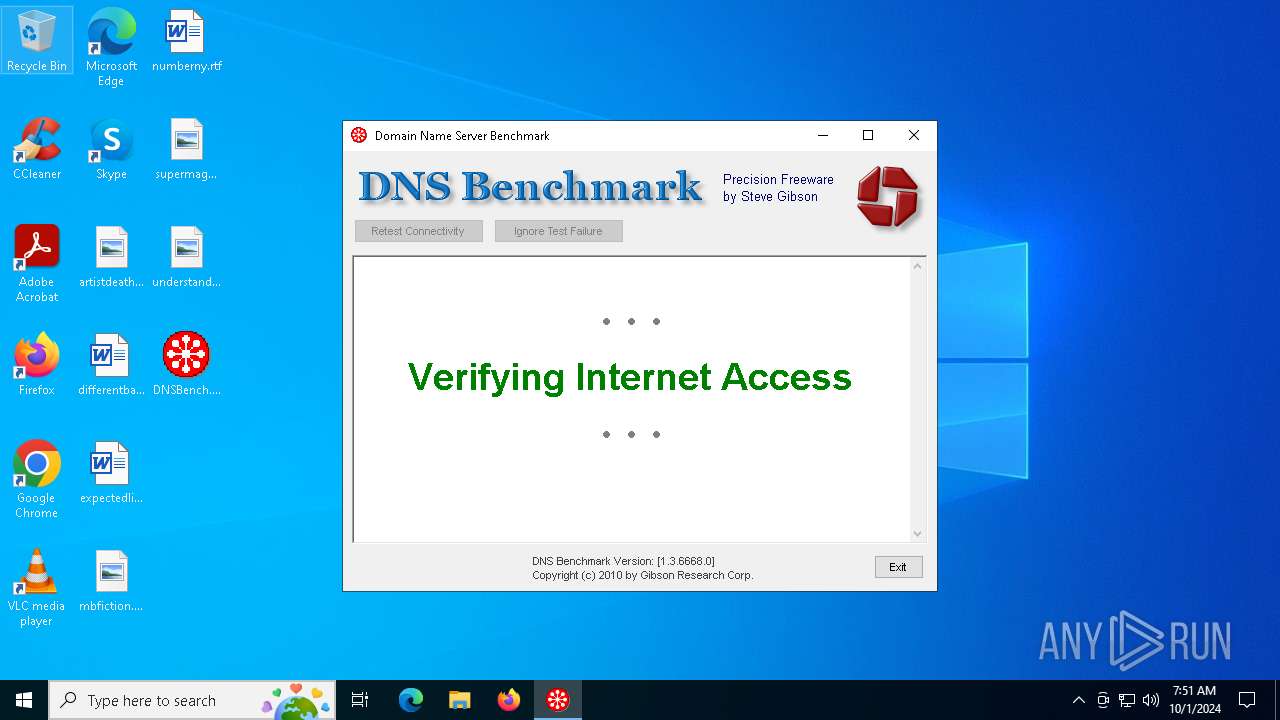This screenshot has width=1280, height=720.
Task: Click the 'Precision Freeware by Steve Gibson' text
Action: coord(778,188)
